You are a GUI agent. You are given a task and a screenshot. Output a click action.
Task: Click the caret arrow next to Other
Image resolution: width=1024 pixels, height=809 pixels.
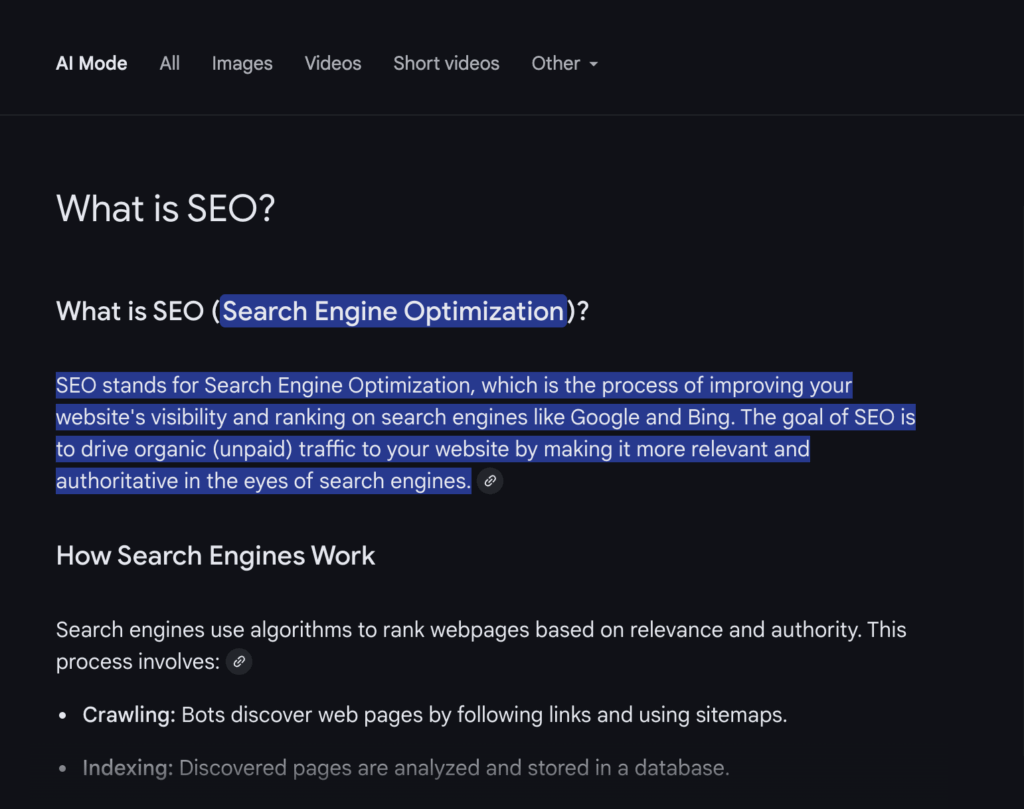click(593, 64)
